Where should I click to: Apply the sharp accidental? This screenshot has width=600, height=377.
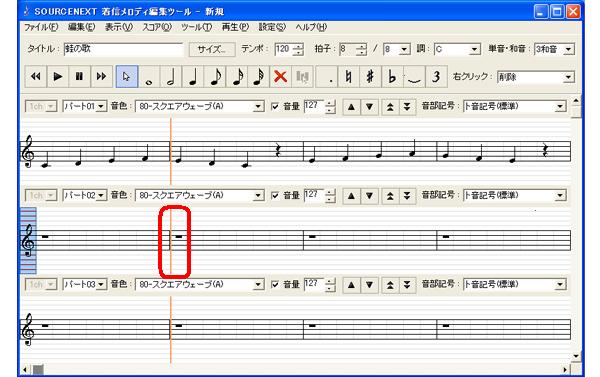[370, 77]
